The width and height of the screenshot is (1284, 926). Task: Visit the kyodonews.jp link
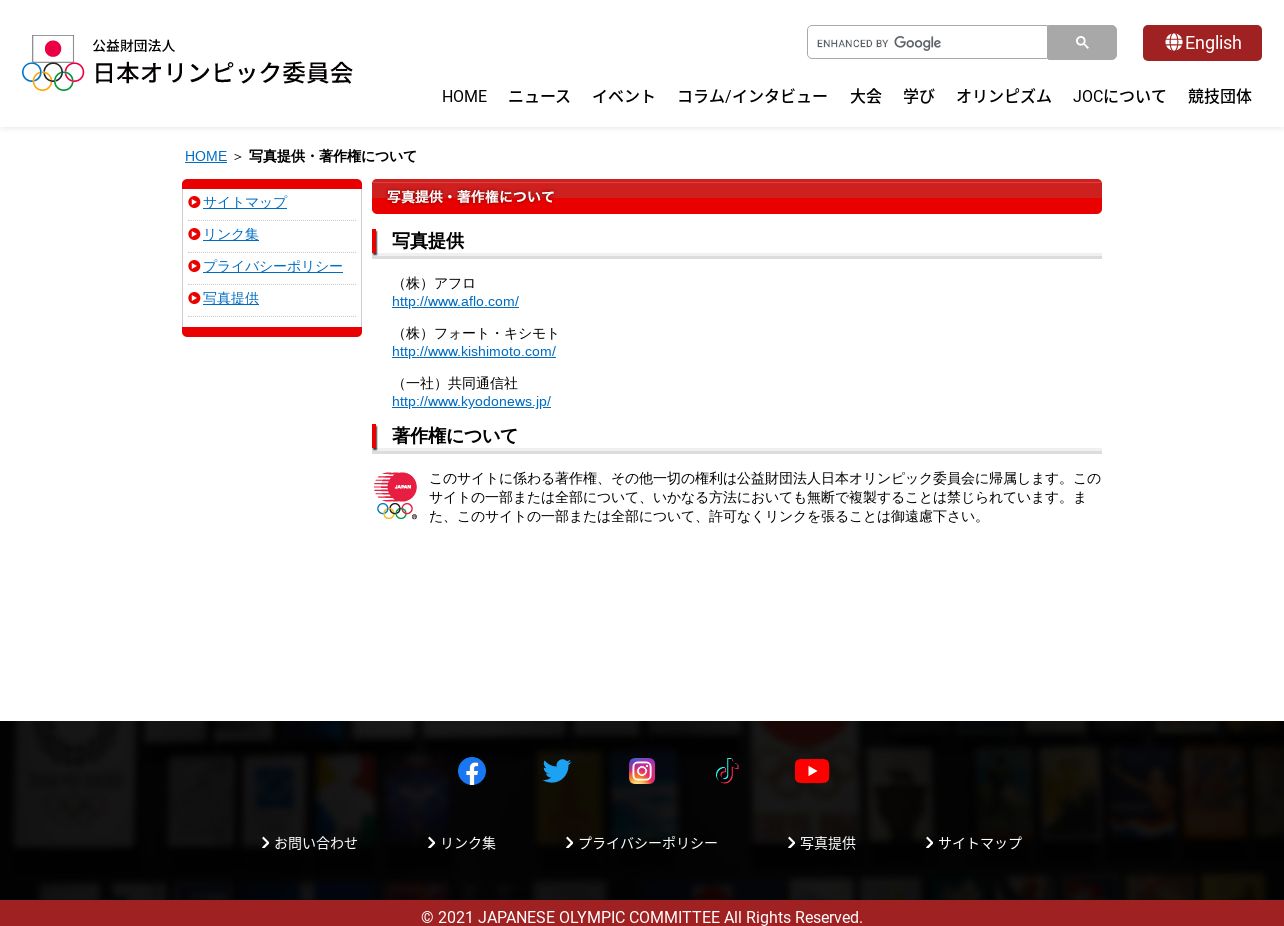[471, 401]
